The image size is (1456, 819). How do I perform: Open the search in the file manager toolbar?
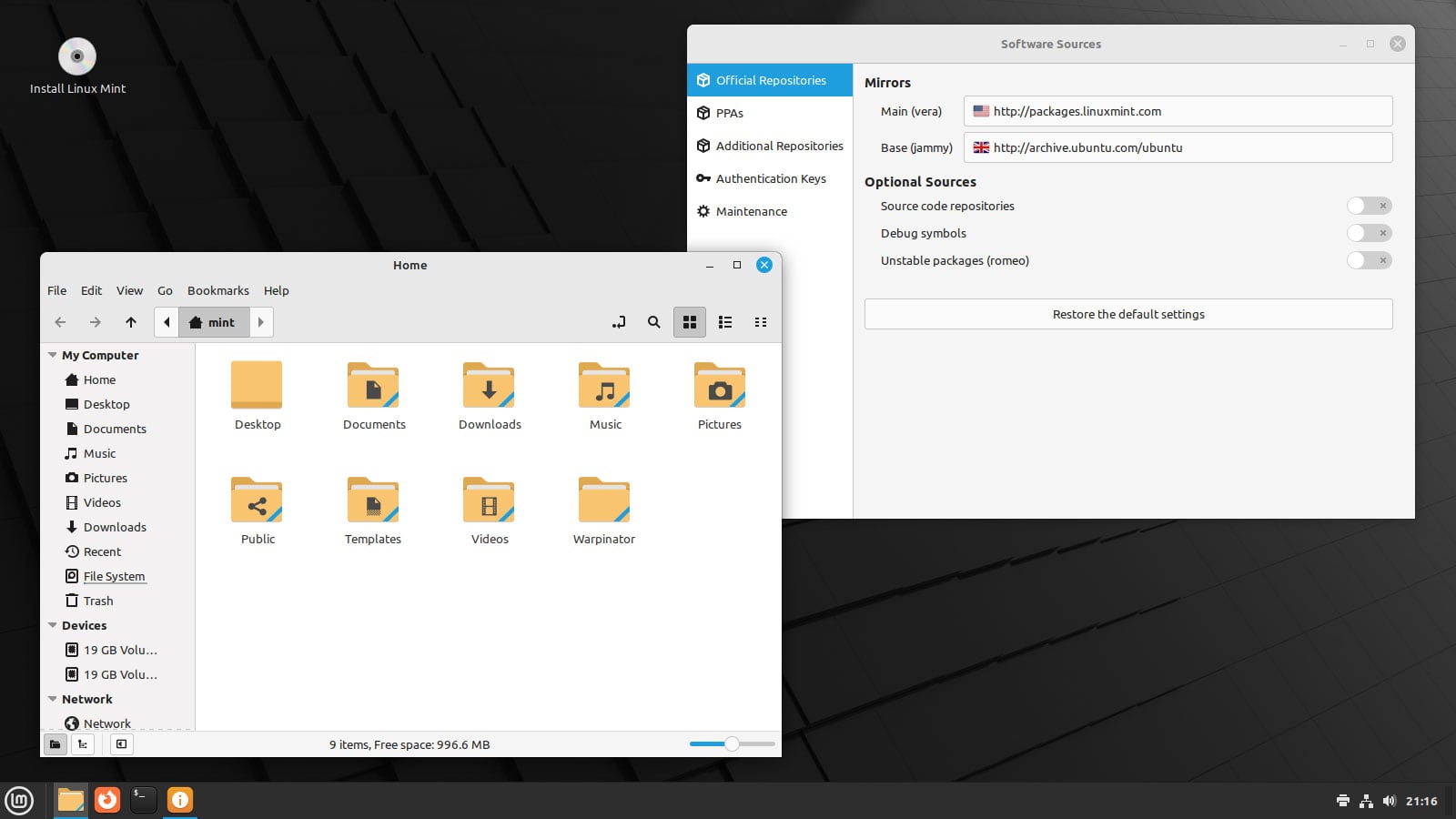click(653, 322)
